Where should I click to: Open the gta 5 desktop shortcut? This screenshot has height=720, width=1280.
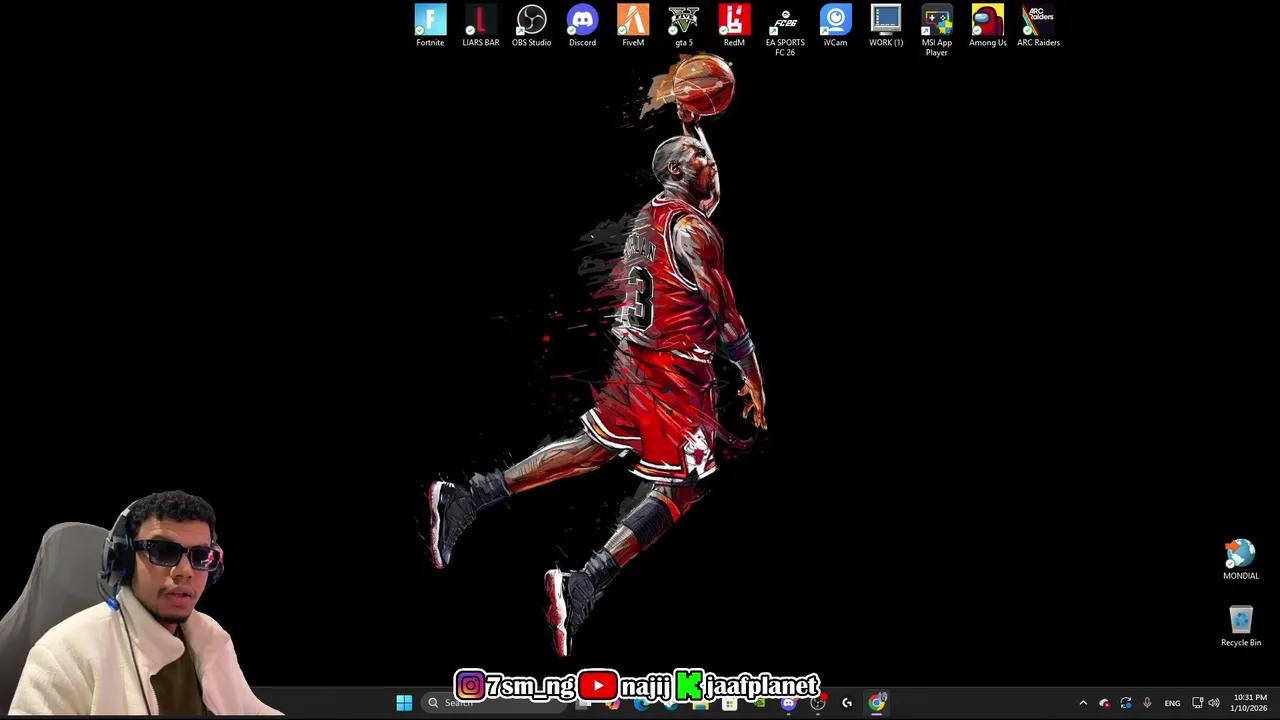[684, 26]
